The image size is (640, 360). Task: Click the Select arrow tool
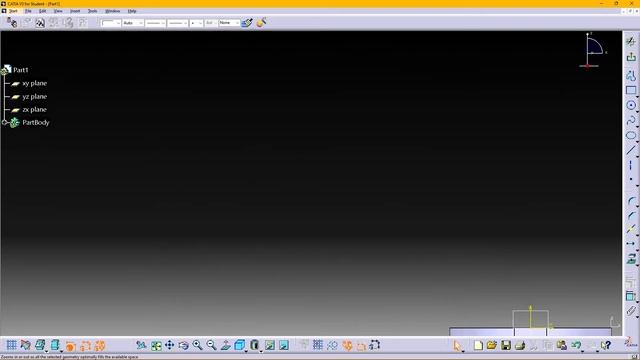(x=457, y=346)
